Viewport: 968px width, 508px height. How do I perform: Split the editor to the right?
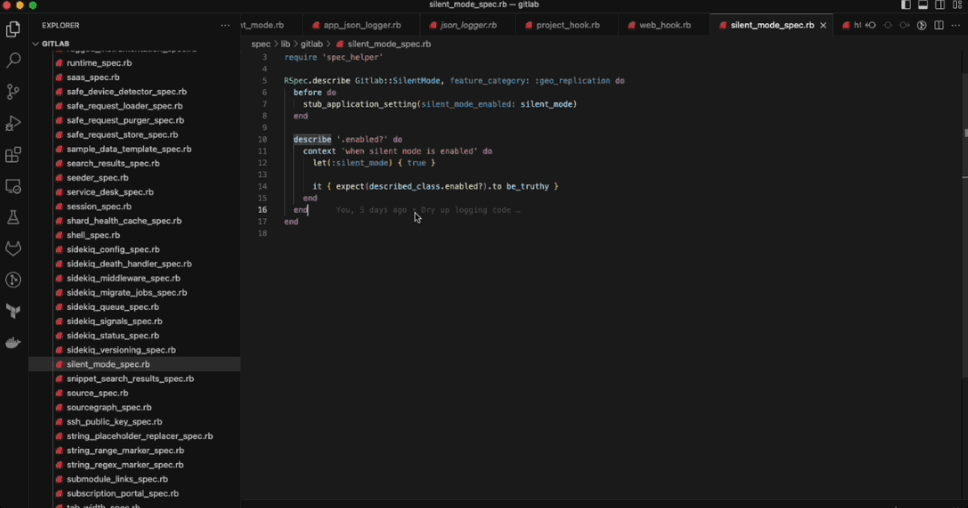(x=939, y=25)
